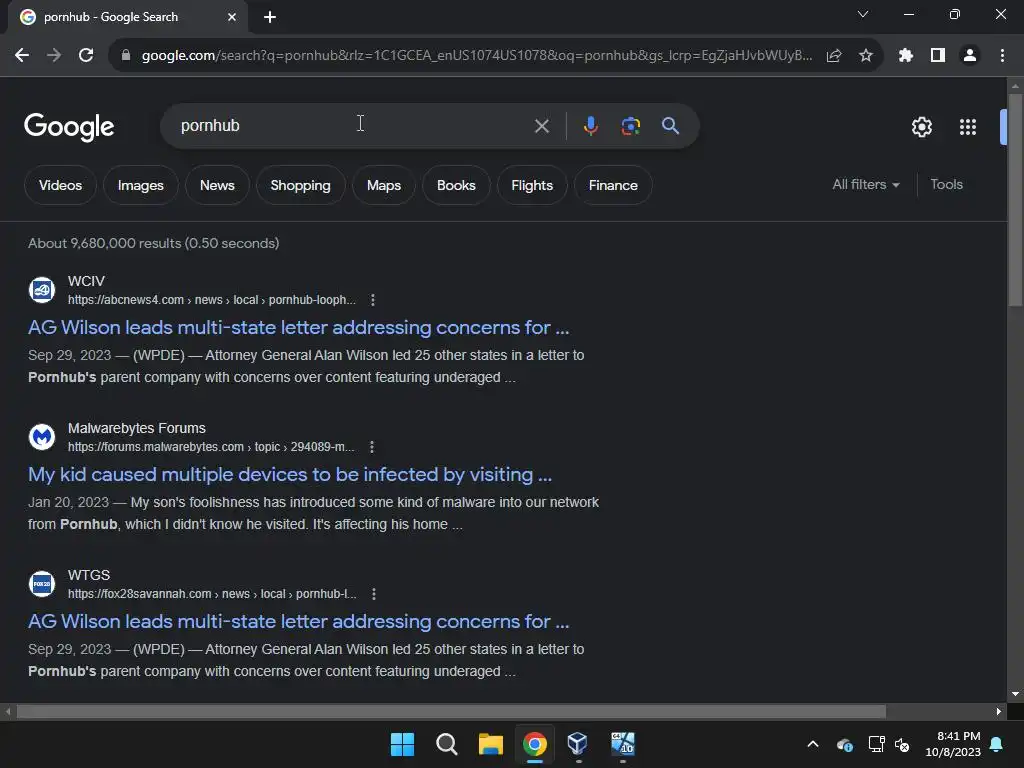Filter results by Videos
Image resolution: width=1024 pixels, height=768 pixels.
click(x=60, y=185)
